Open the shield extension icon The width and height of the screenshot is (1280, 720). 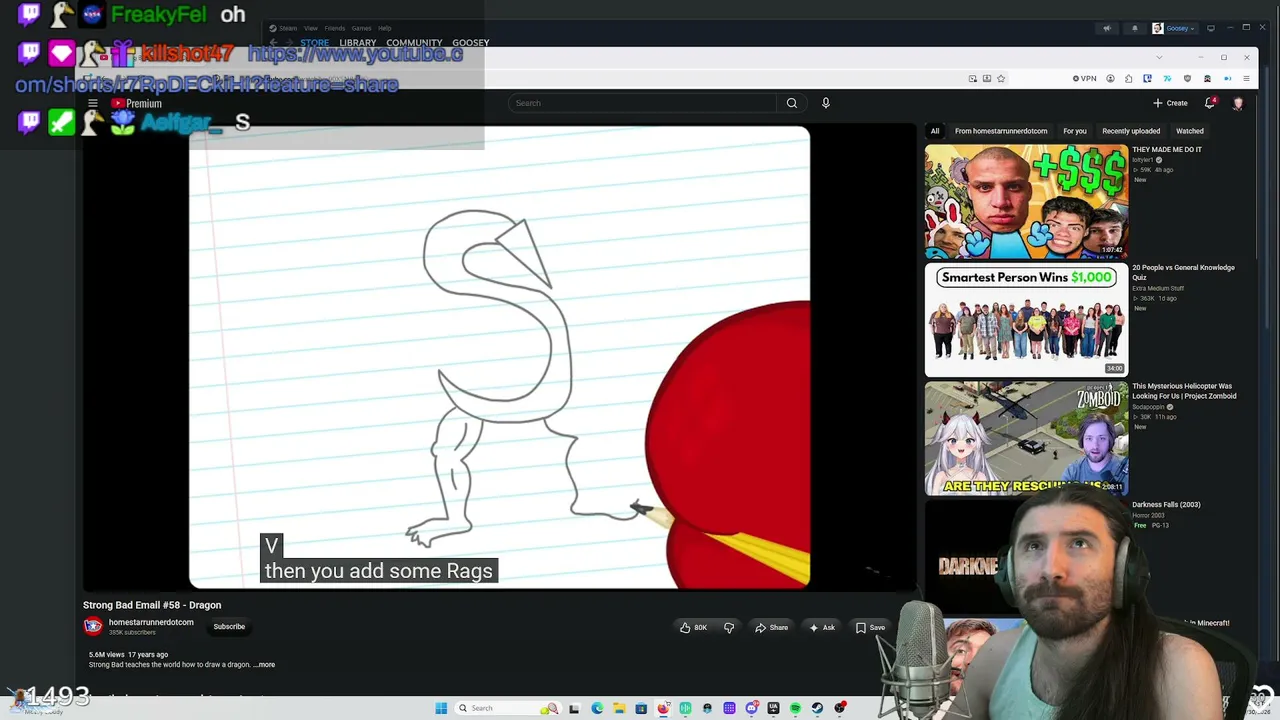point(1188,78)
